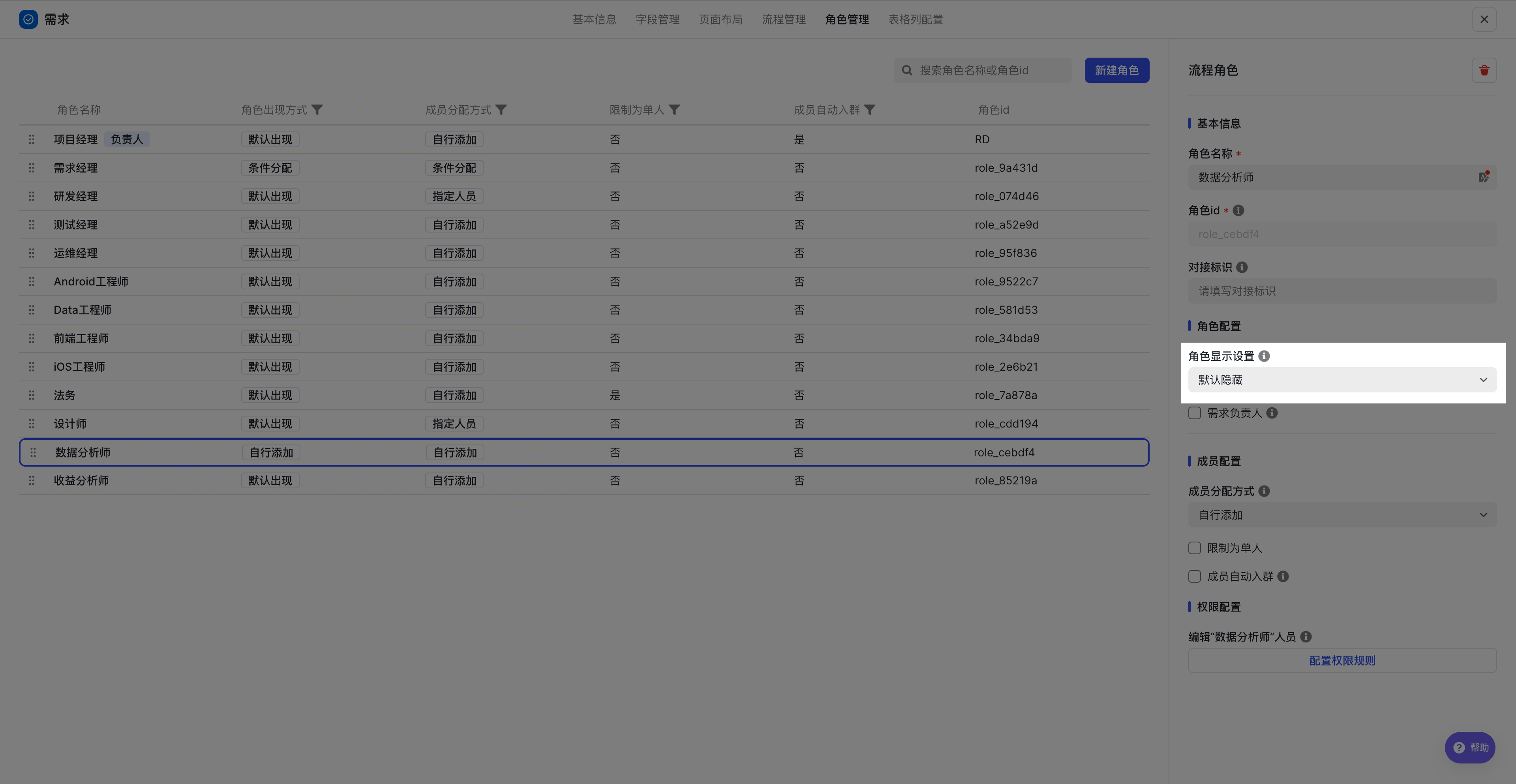Check the 限制为单人 checkbox
The height and width of the screenshot is (784, 1516).
coord(1195,548)
